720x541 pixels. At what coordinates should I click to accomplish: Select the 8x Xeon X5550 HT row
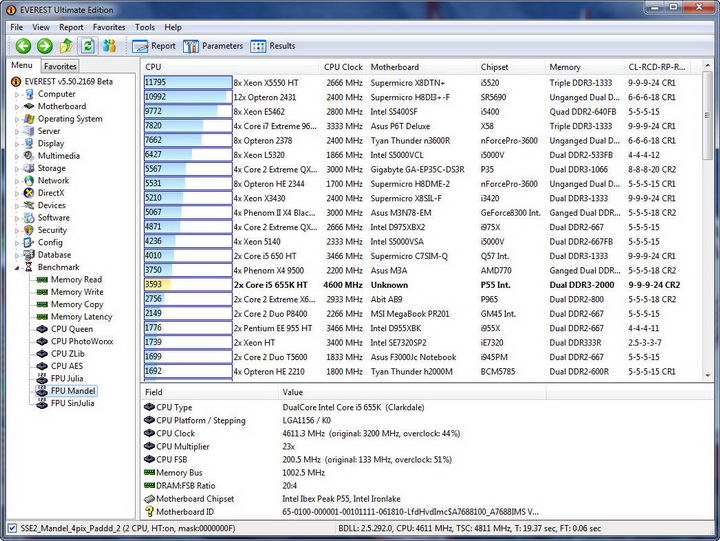tap(422, 83)
